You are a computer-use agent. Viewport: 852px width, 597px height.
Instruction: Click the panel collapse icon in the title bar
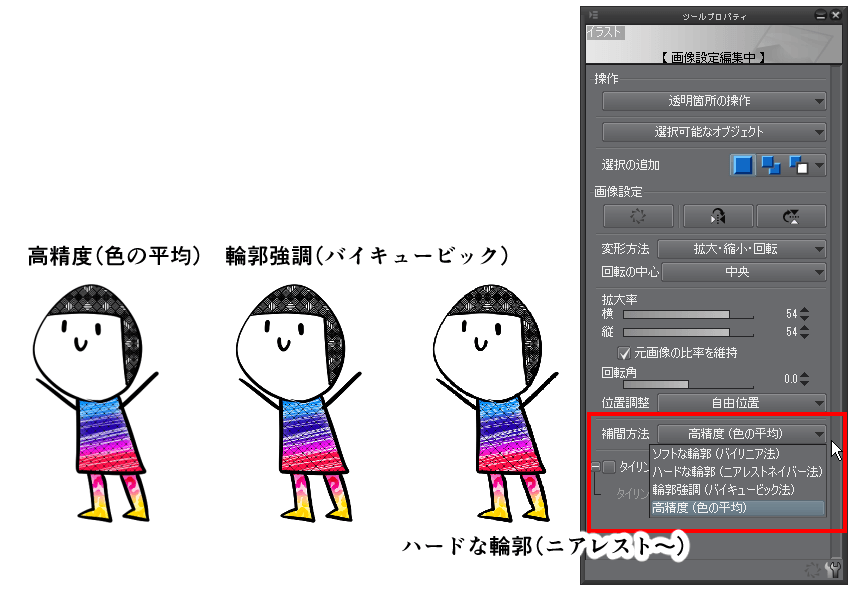[821, 15]
